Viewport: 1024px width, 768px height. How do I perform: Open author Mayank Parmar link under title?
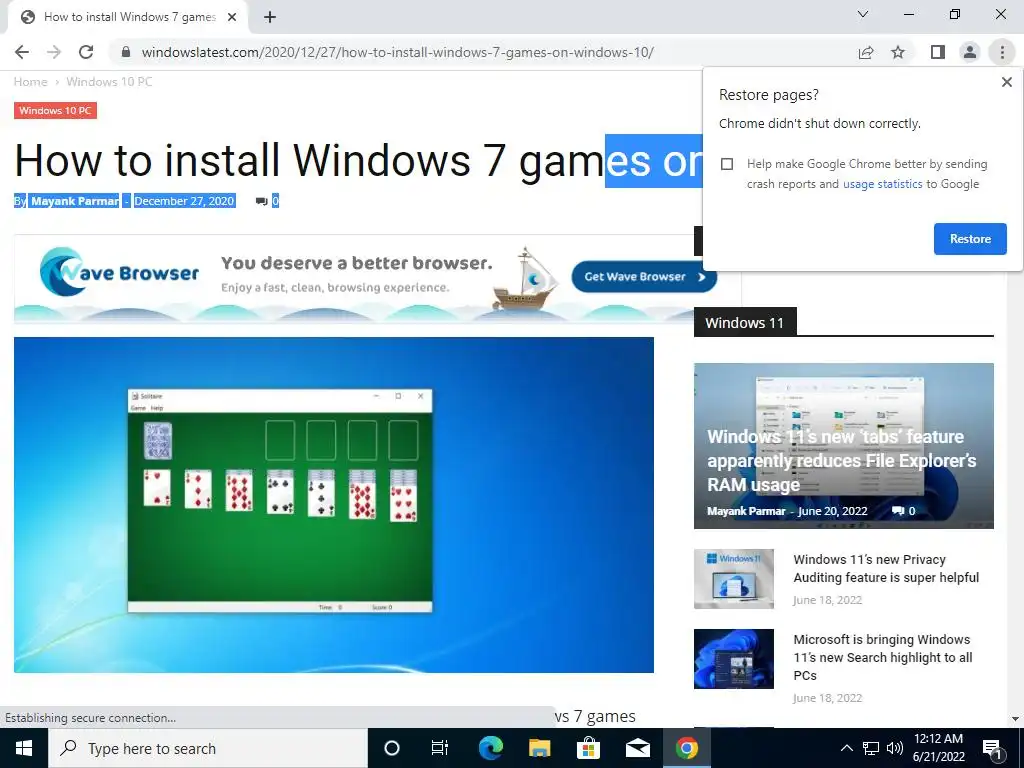(x=75, y=201)
